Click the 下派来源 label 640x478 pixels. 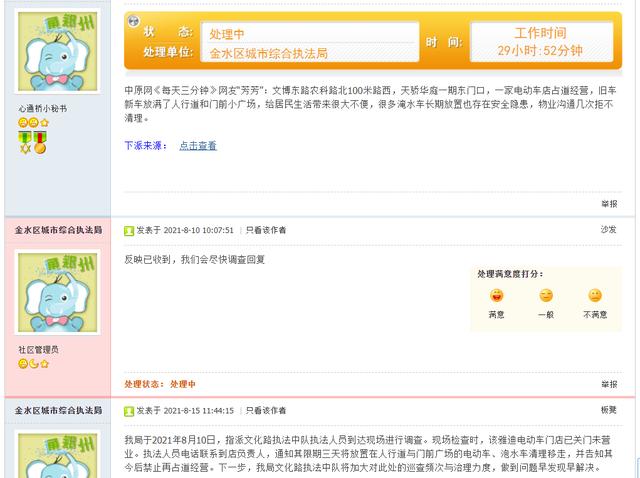click(146, 146)
